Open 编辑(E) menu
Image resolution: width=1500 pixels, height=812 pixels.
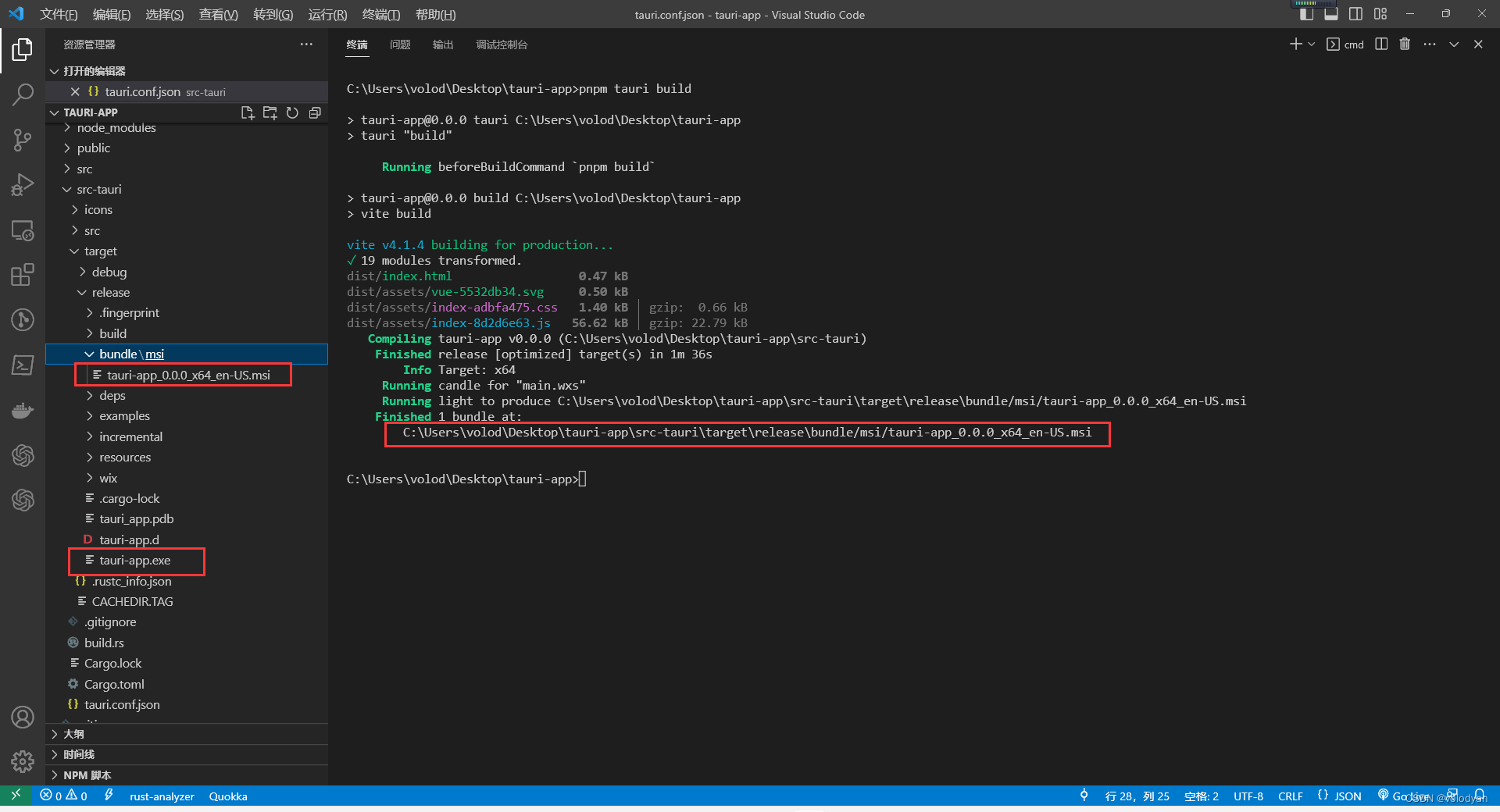pos(112,14)
